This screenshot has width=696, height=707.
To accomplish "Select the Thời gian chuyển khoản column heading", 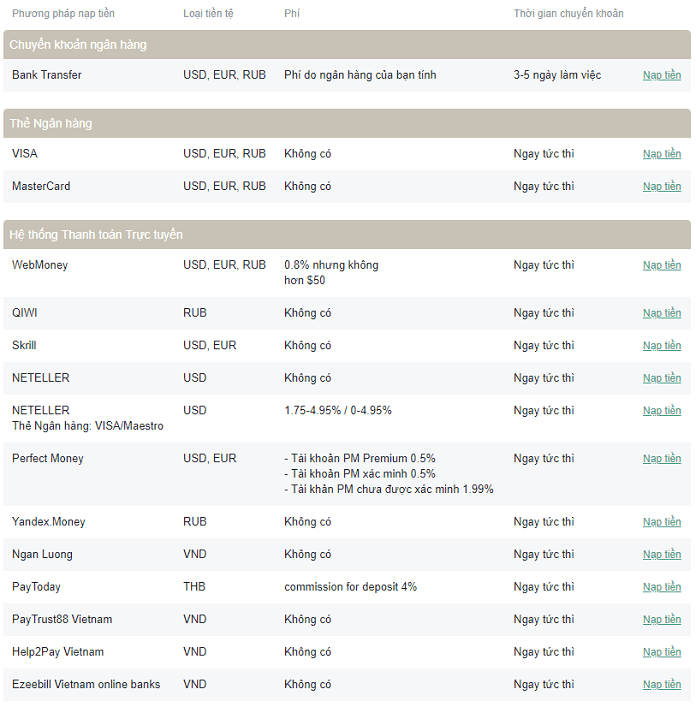I will (x=568, y=14).
